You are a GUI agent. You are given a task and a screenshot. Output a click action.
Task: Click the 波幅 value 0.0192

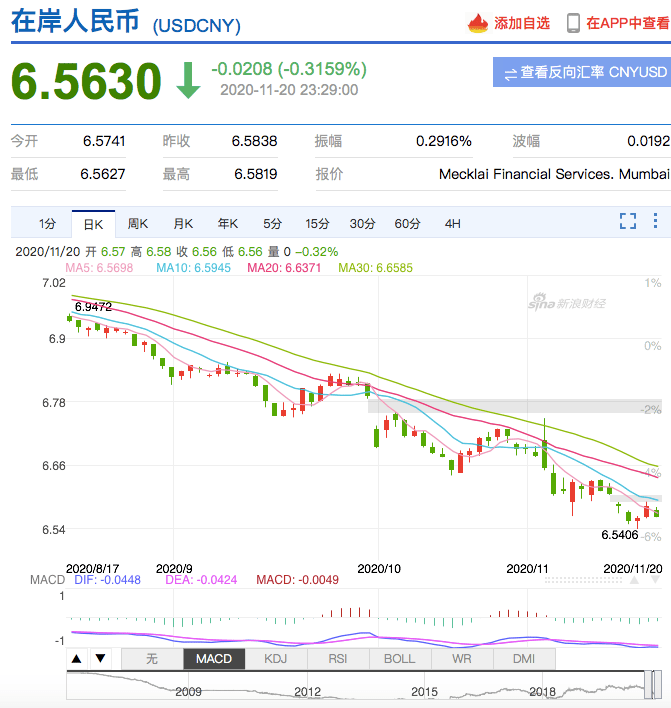click(x=648, y=141)
